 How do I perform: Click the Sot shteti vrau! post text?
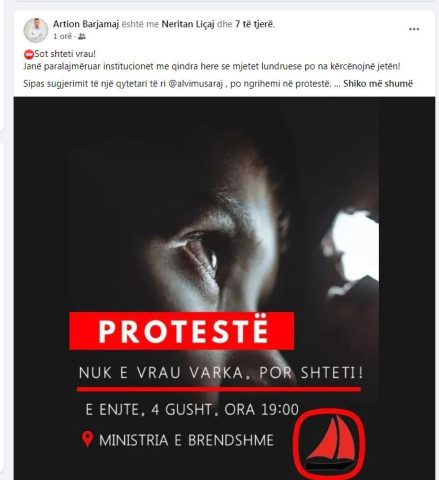click(65, 54)
